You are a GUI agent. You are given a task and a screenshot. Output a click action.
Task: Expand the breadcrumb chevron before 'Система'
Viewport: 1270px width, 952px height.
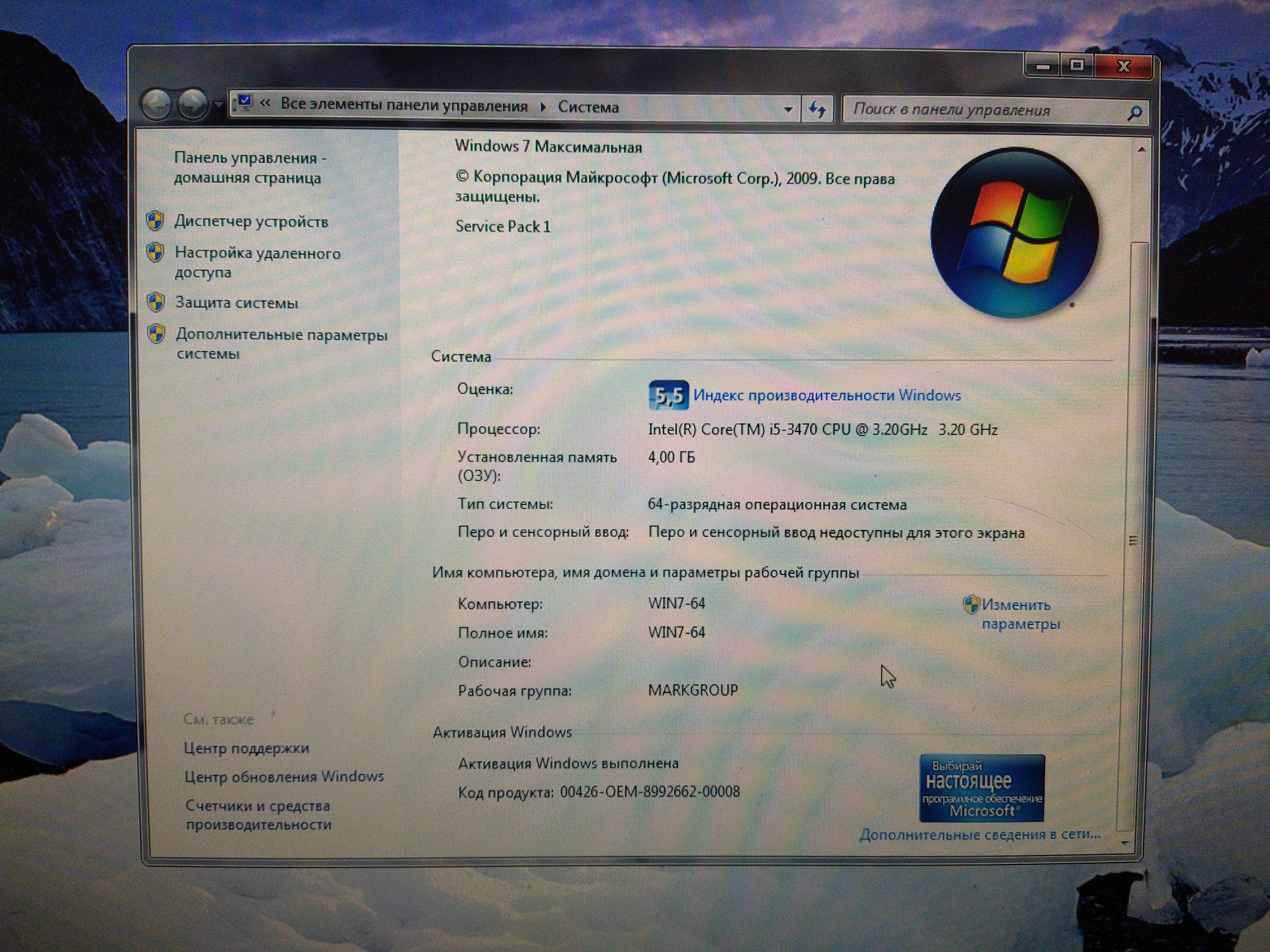pos(543,107)
